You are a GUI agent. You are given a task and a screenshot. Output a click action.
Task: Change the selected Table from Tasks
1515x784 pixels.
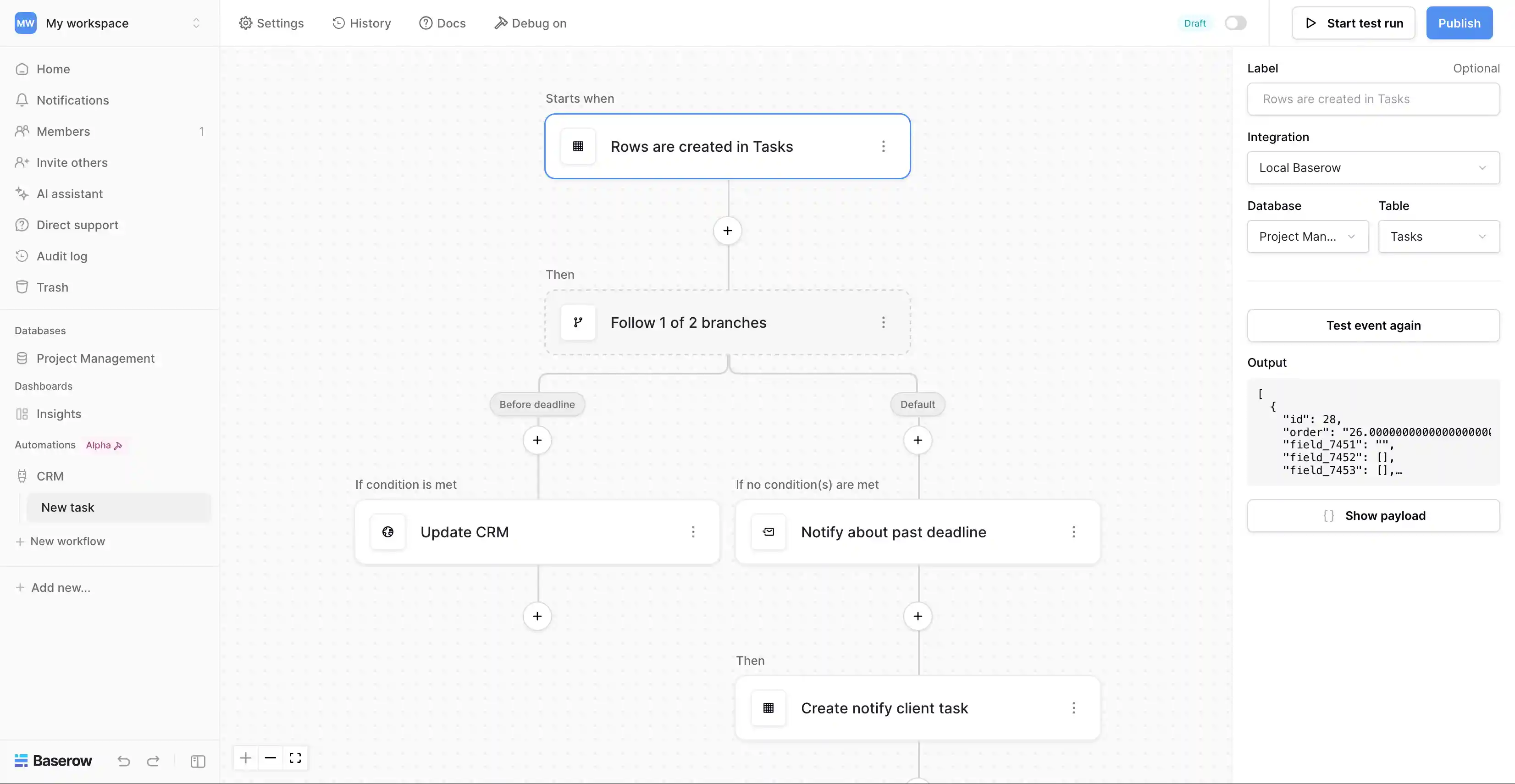tap(1438, 237)
